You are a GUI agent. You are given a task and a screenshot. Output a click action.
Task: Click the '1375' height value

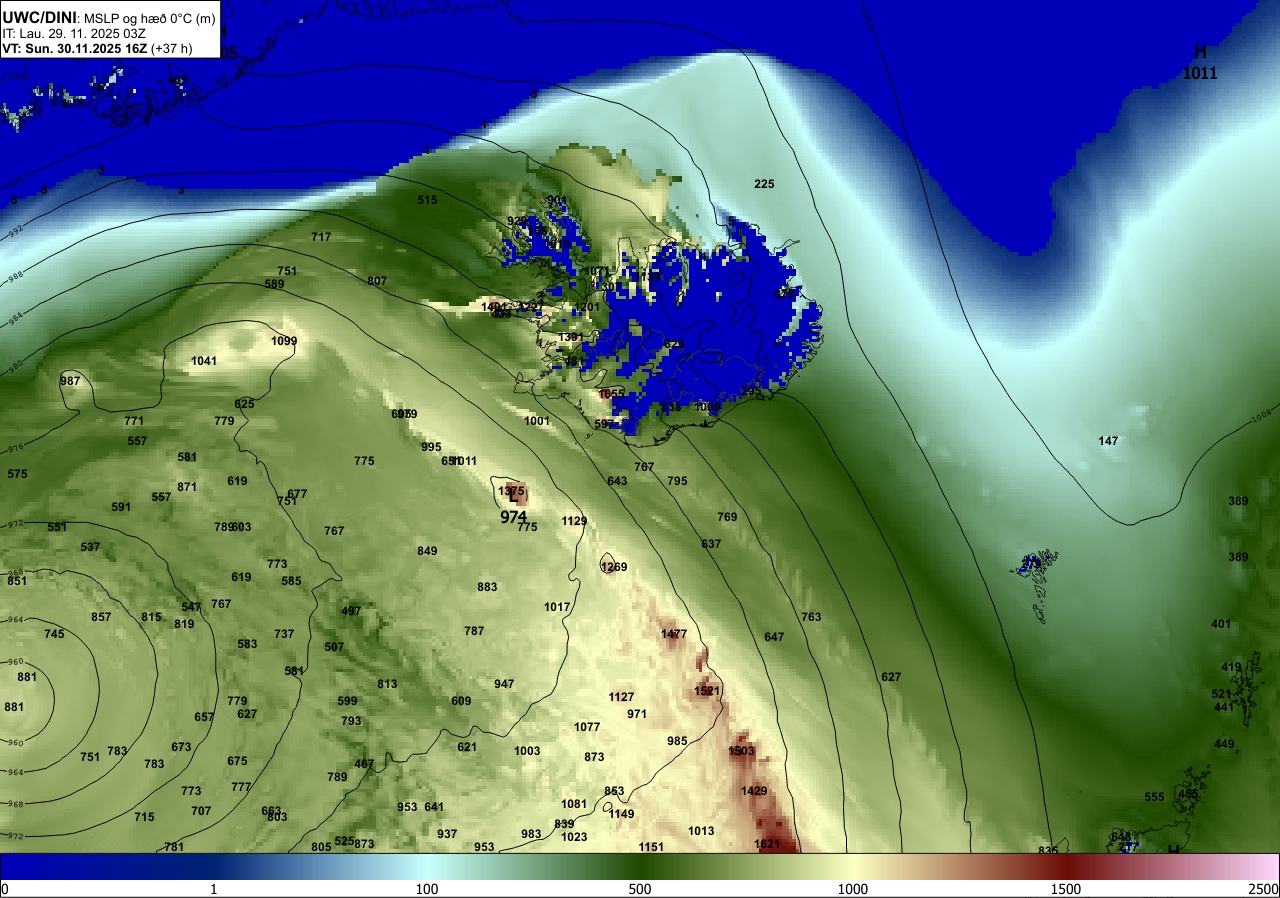pos(511,491)
